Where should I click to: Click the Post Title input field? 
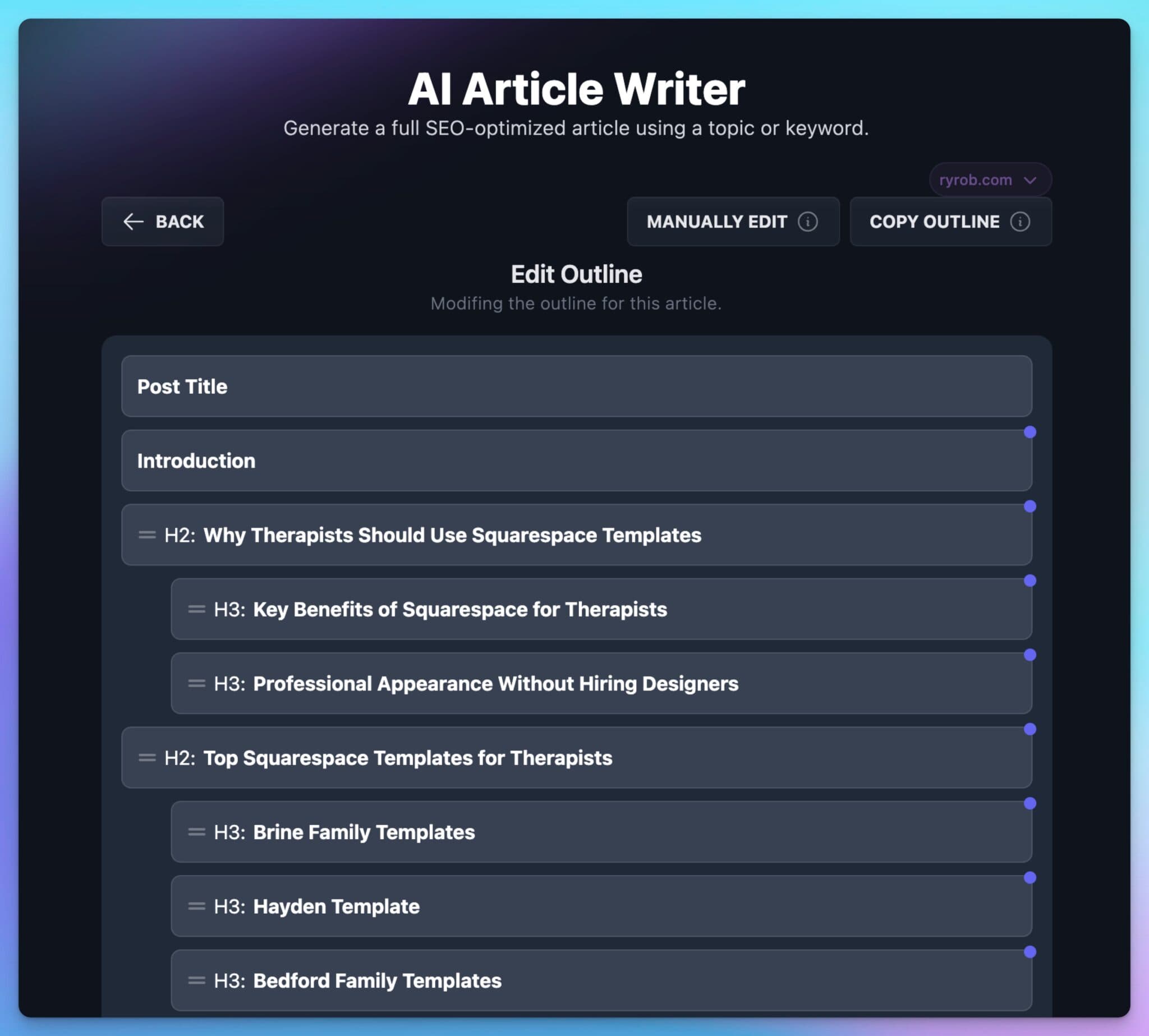[576, 386]
